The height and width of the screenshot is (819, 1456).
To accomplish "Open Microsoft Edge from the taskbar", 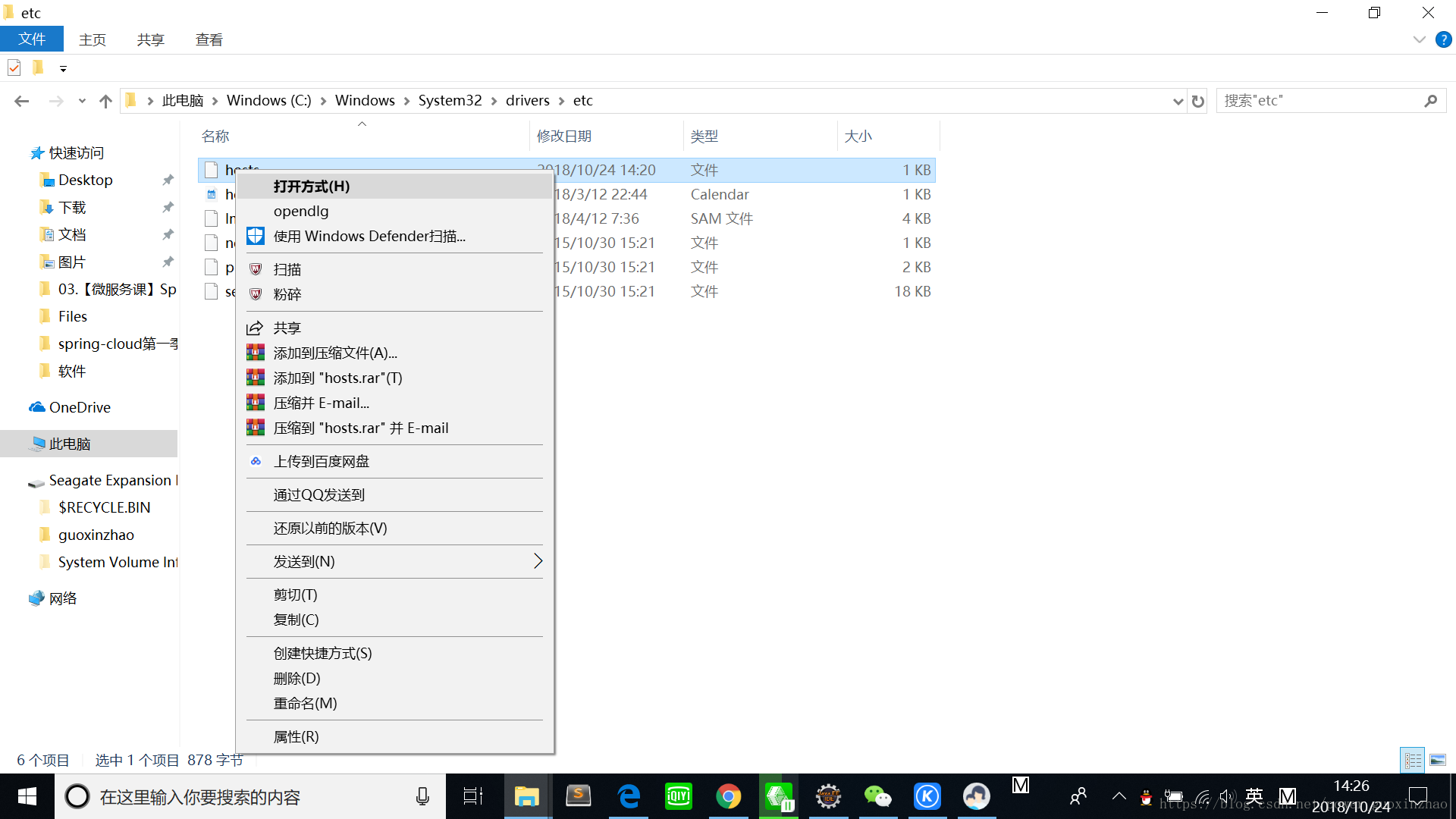I will click(629, 796).
